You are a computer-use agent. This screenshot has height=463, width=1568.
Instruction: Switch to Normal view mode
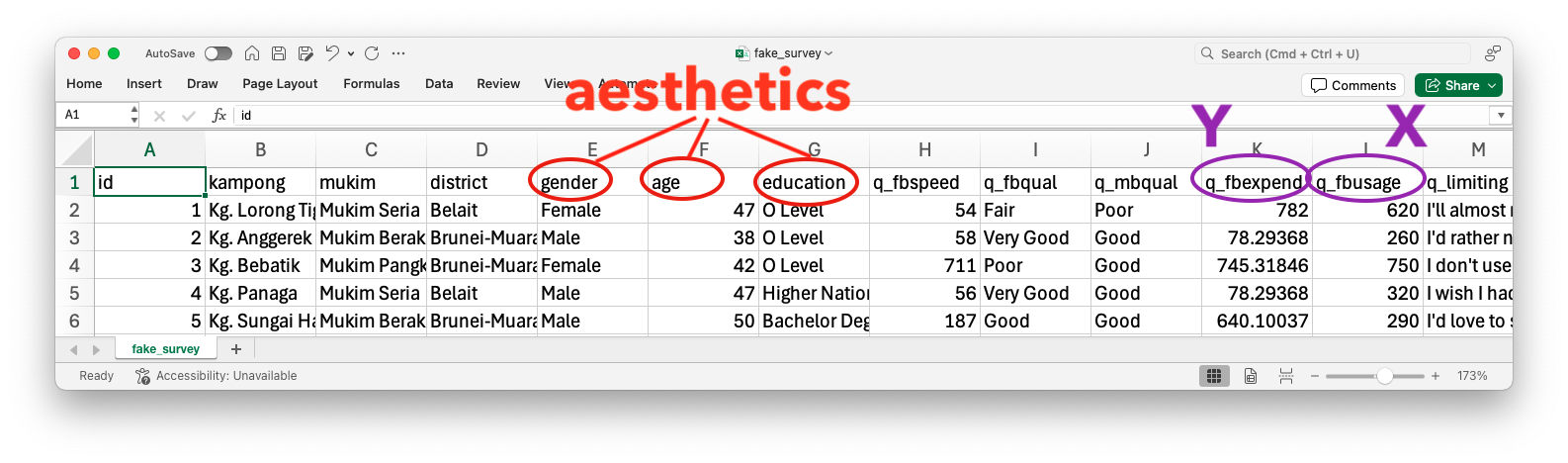coord(1213,376)
